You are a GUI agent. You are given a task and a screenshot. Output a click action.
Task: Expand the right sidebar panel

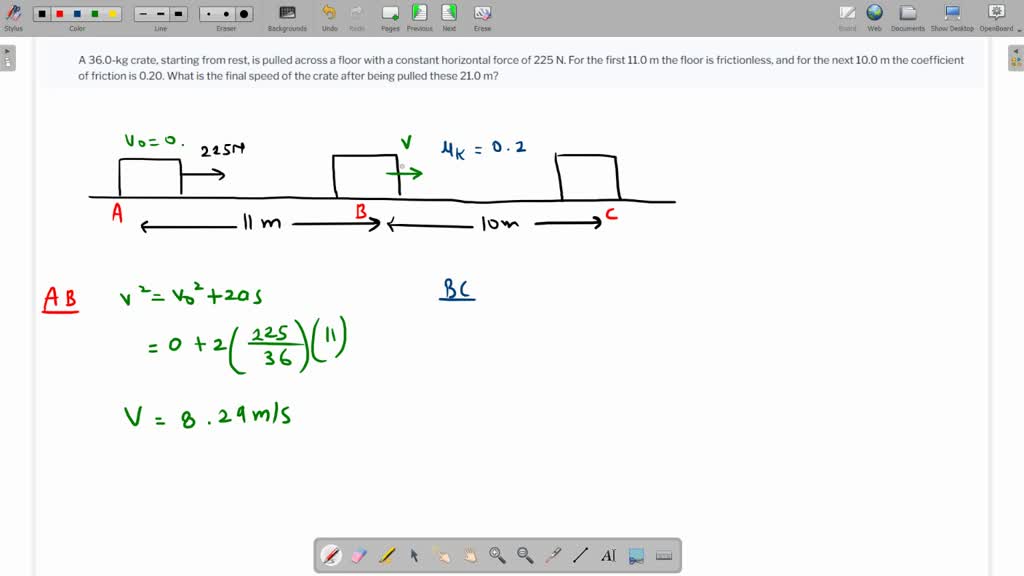pyautogui.click(x=1016, y=57)
